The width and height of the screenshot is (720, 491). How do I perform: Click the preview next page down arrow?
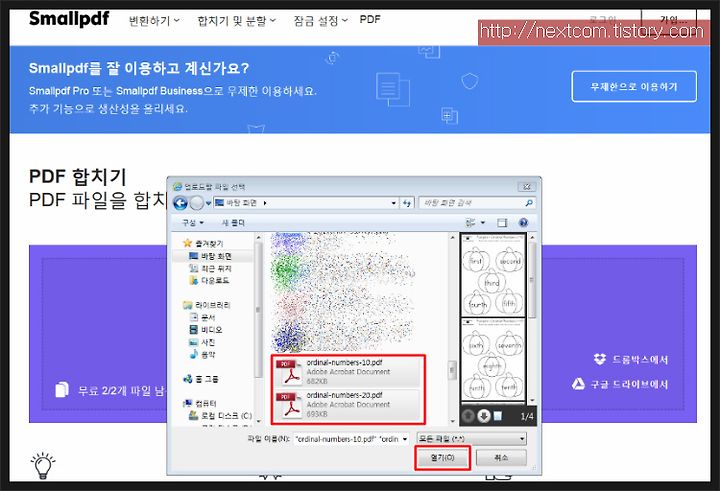coord(483,416)
